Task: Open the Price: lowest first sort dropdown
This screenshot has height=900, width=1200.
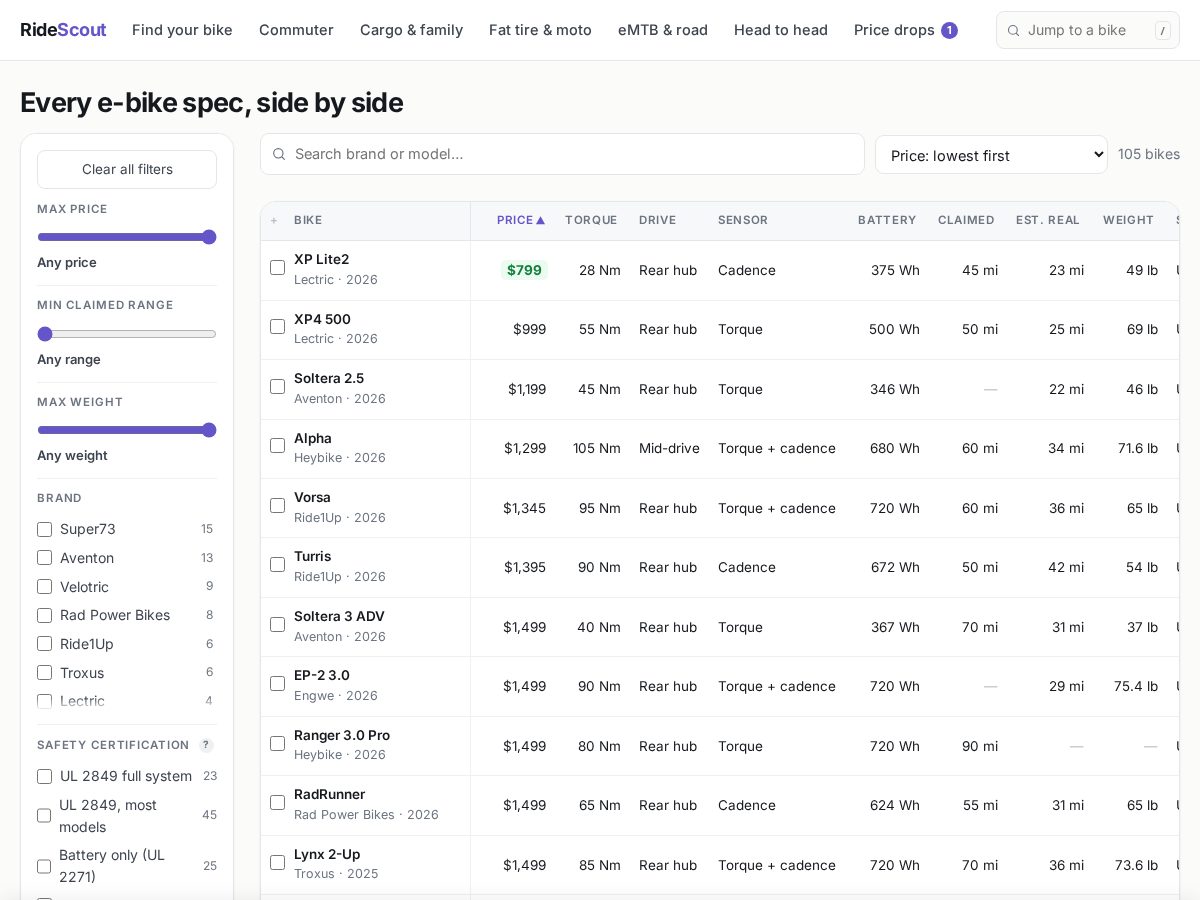Action: click(991, 155)
